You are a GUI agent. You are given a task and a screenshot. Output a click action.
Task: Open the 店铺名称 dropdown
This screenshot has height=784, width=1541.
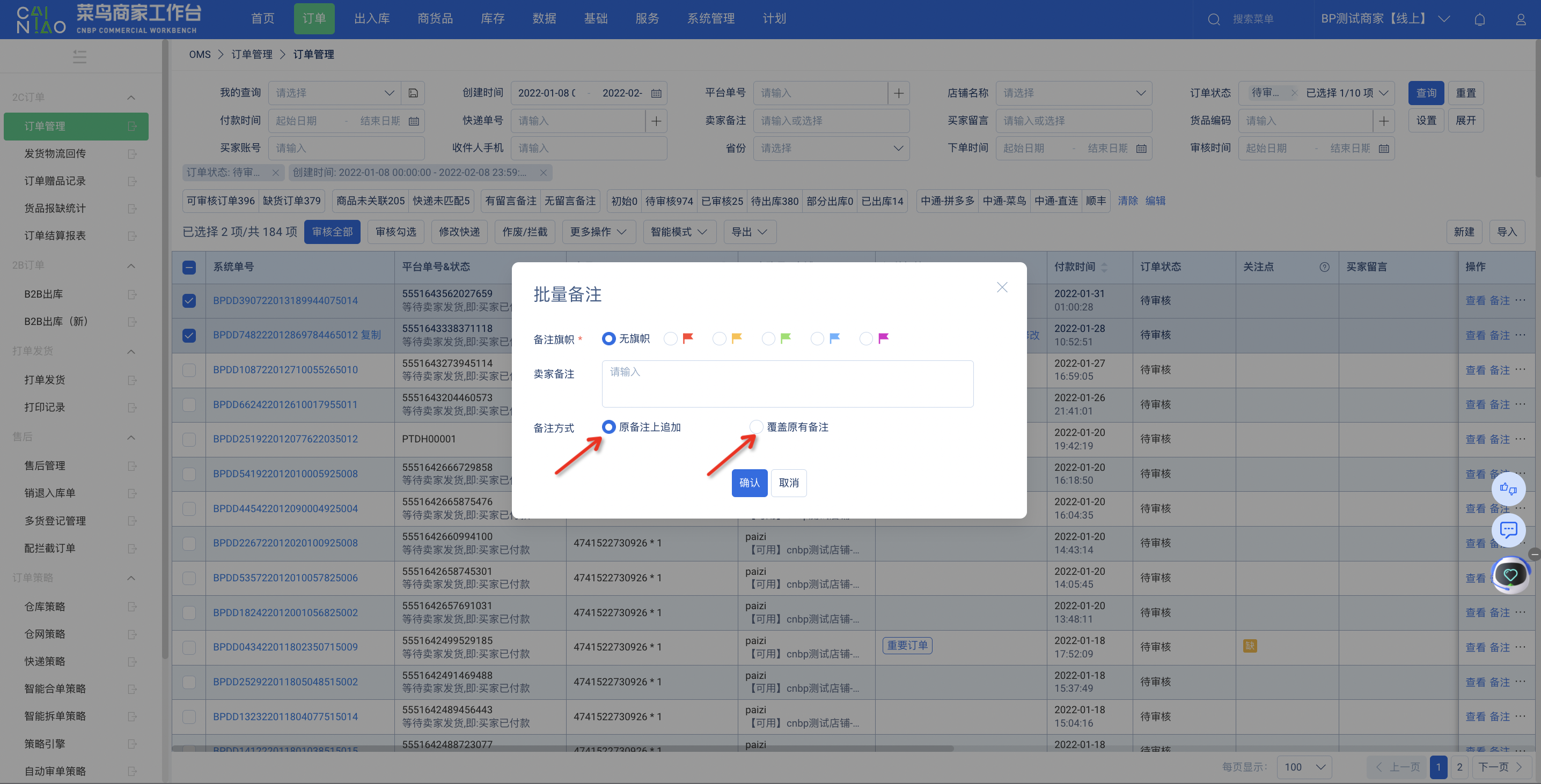(1074, 93)
